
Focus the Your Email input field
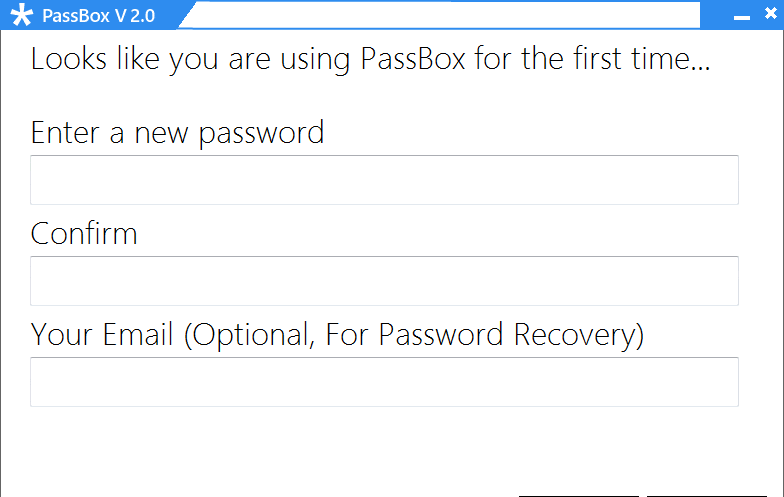[x=384, y=382]
